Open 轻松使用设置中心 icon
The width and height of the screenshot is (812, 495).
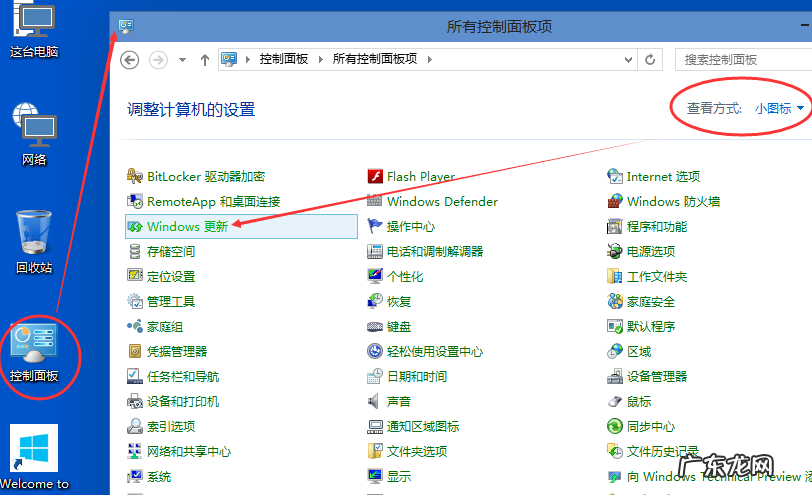tap(375, 352)
